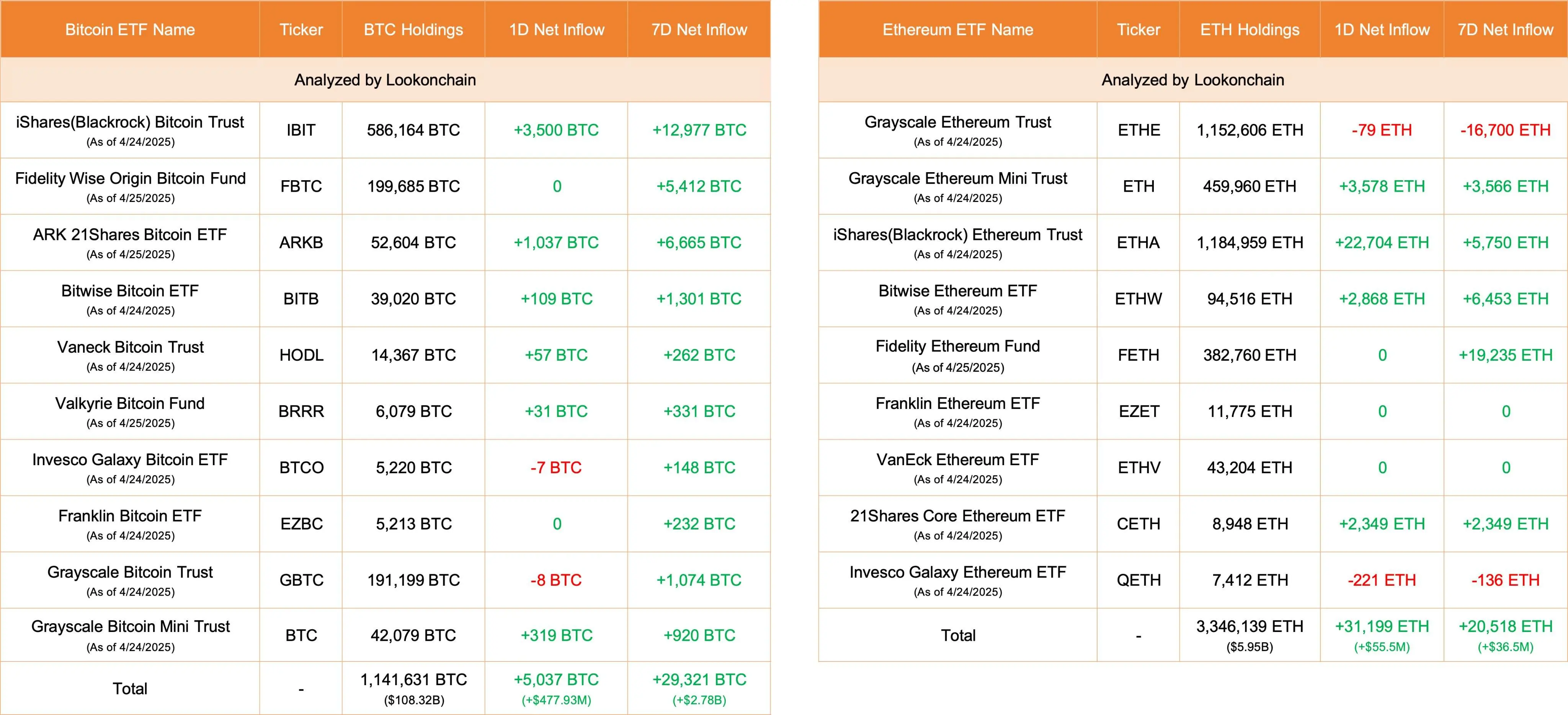This screenshot has width=1568, height=715.
Task: Select the red -7 BTC inflow value
Action: (556, 468)
